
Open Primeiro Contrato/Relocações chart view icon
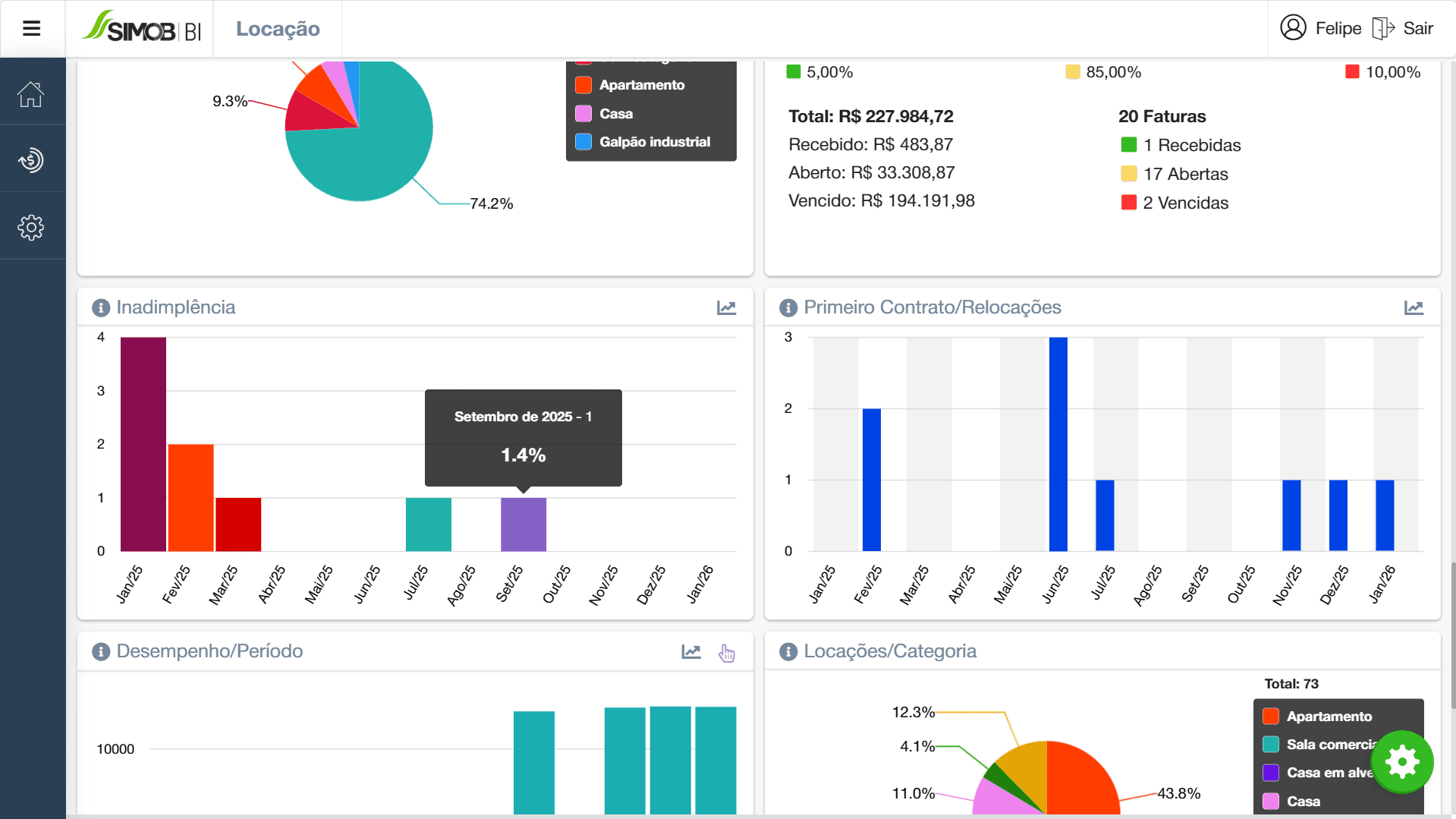click(1414, 307)
